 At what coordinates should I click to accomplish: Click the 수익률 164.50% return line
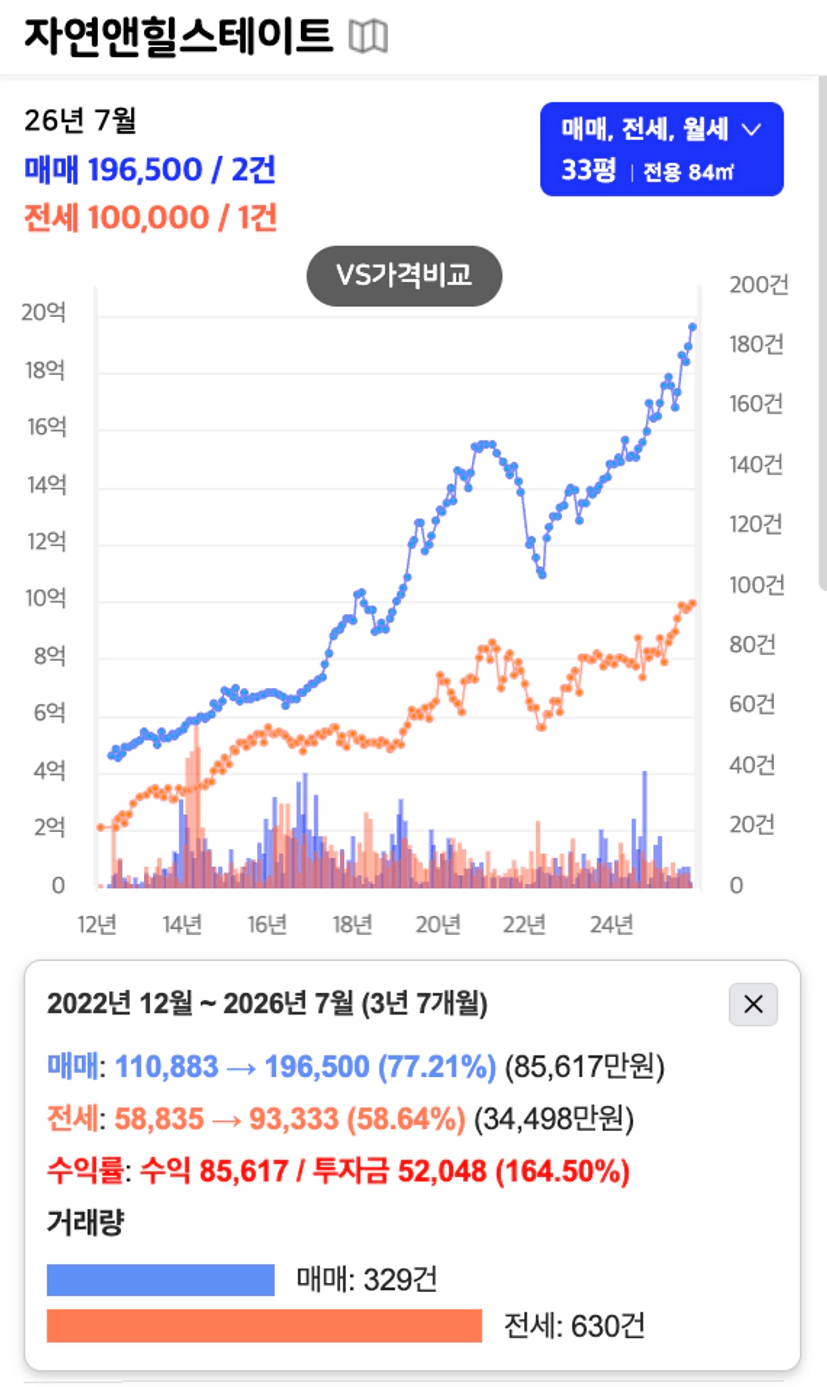tap(339, 1170)
